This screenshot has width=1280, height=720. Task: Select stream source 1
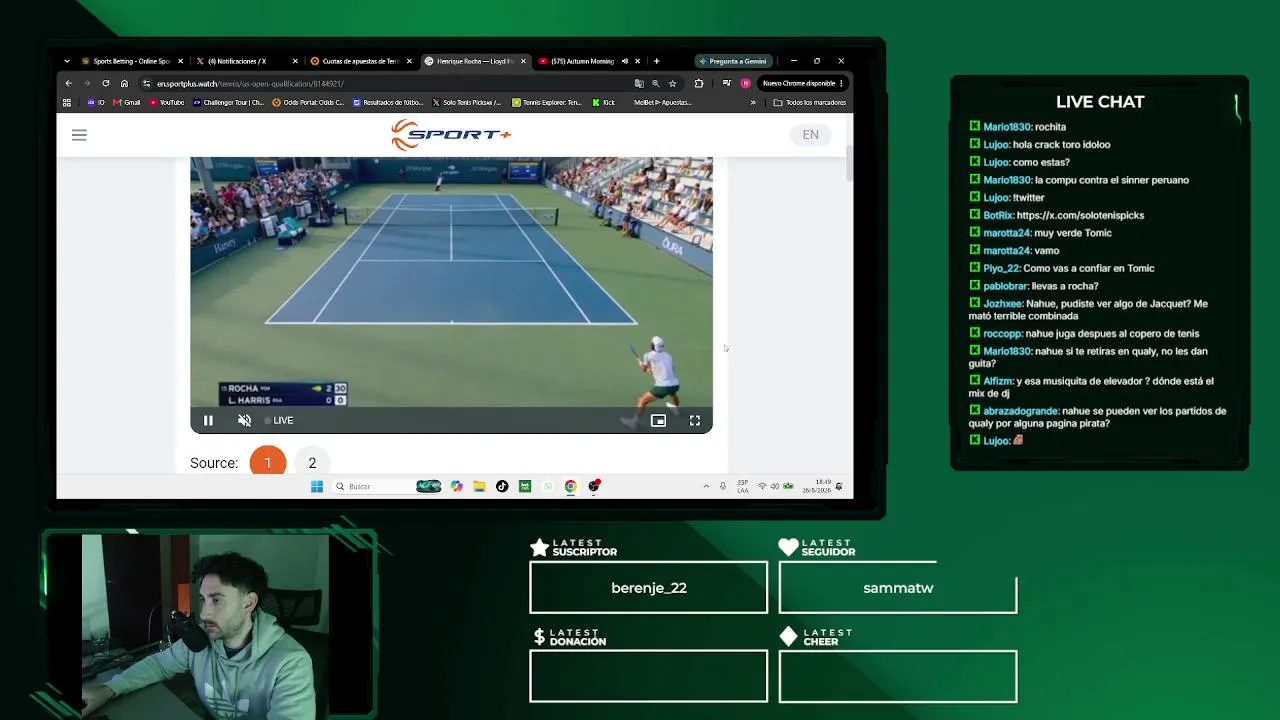coord(267,463)
